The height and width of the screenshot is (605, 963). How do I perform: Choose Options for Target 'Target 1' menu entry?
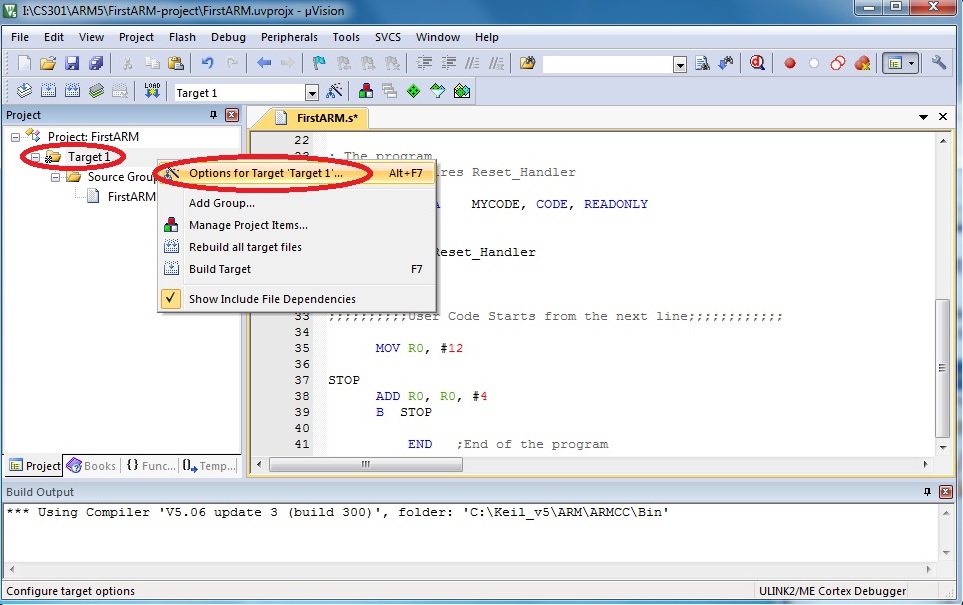click(297, 173)
